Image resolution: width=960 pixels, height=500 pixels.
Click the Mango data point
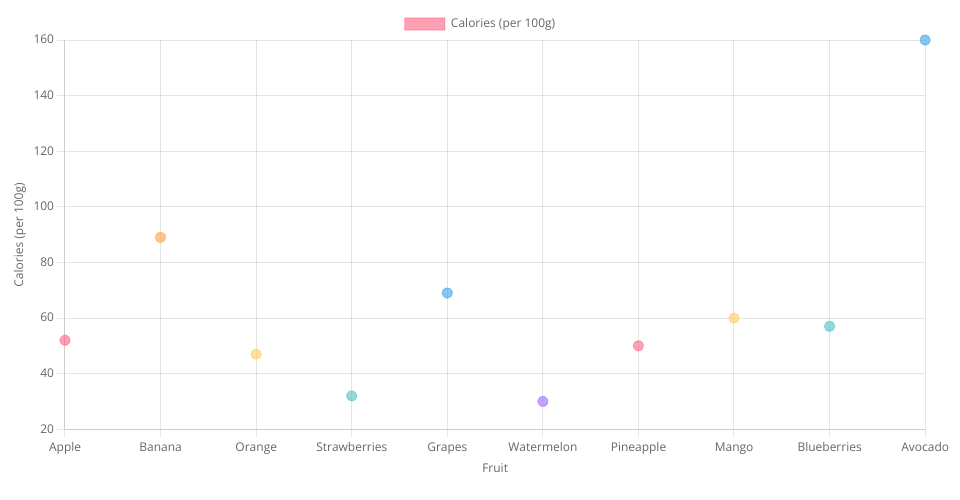[733, 318]
